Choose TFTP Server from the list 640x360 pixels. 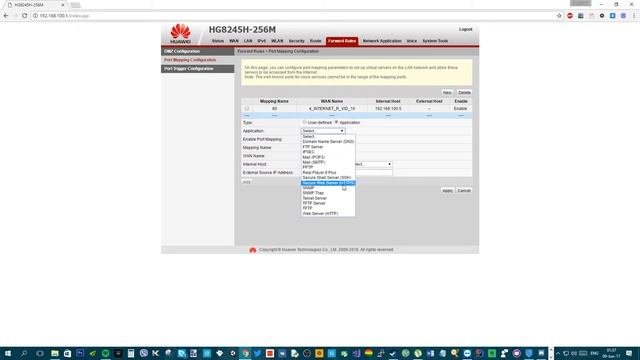(328, 203)
